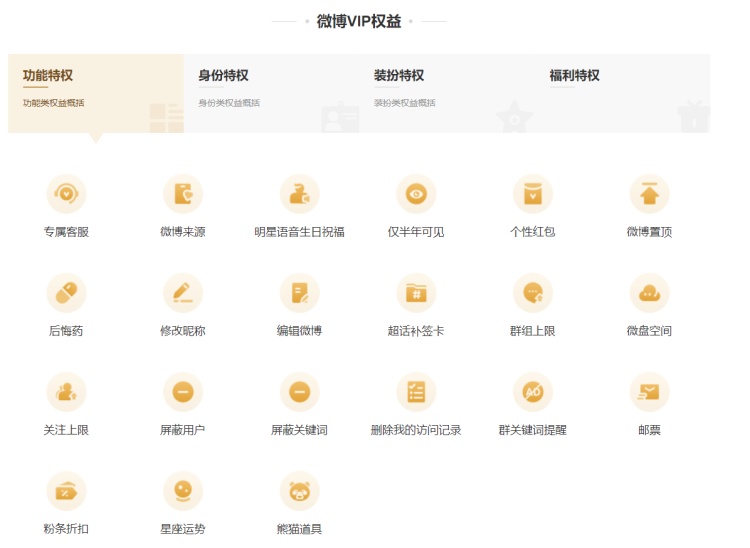Open the 后悔药 pill icon
The height and width of the screenshot is (548, 750).
coord(66,293)
